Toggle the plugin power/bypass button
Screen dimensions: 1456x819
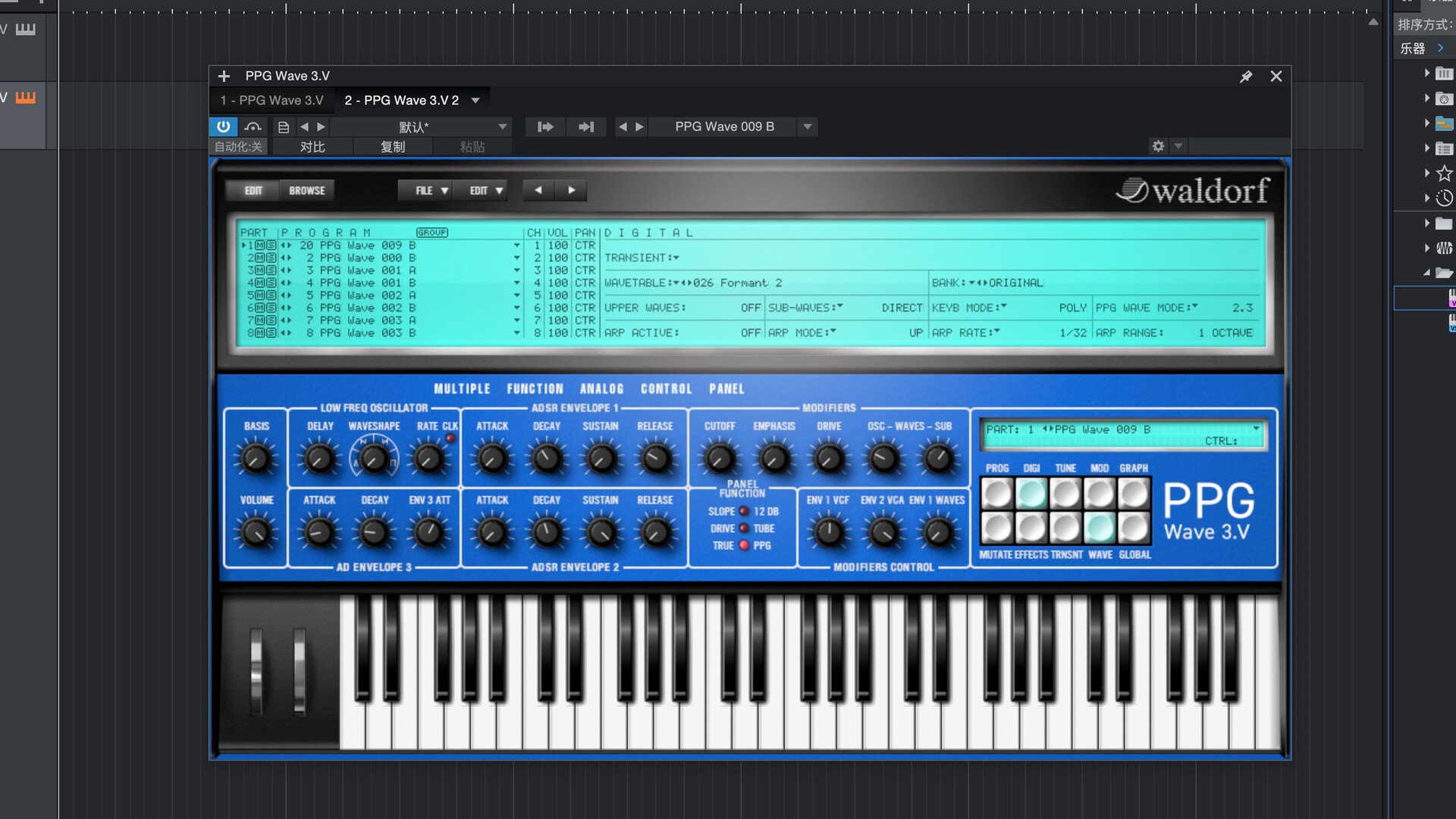(223, 127)
